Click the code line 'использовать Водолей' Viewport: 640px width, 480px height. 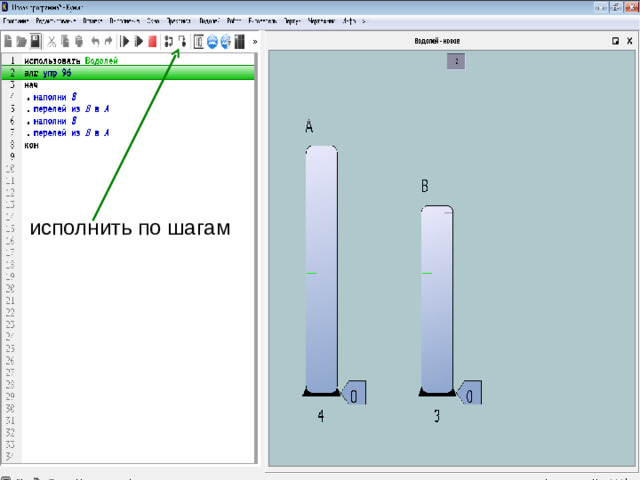[x=71, y=61]
